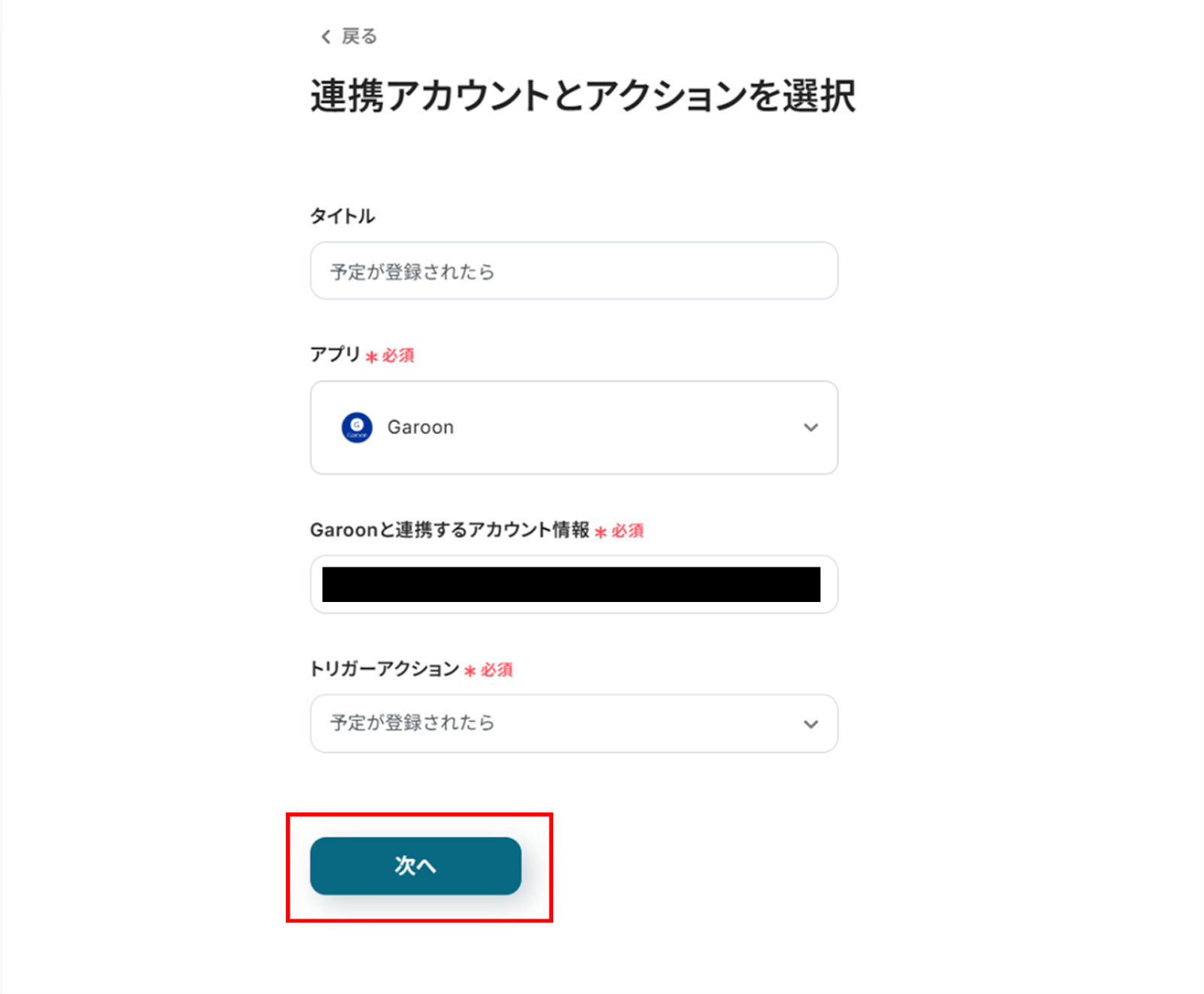Screen dimensions: 1204x994
Task: Focus the タイトル input field
Action: [x=573, y=271]
